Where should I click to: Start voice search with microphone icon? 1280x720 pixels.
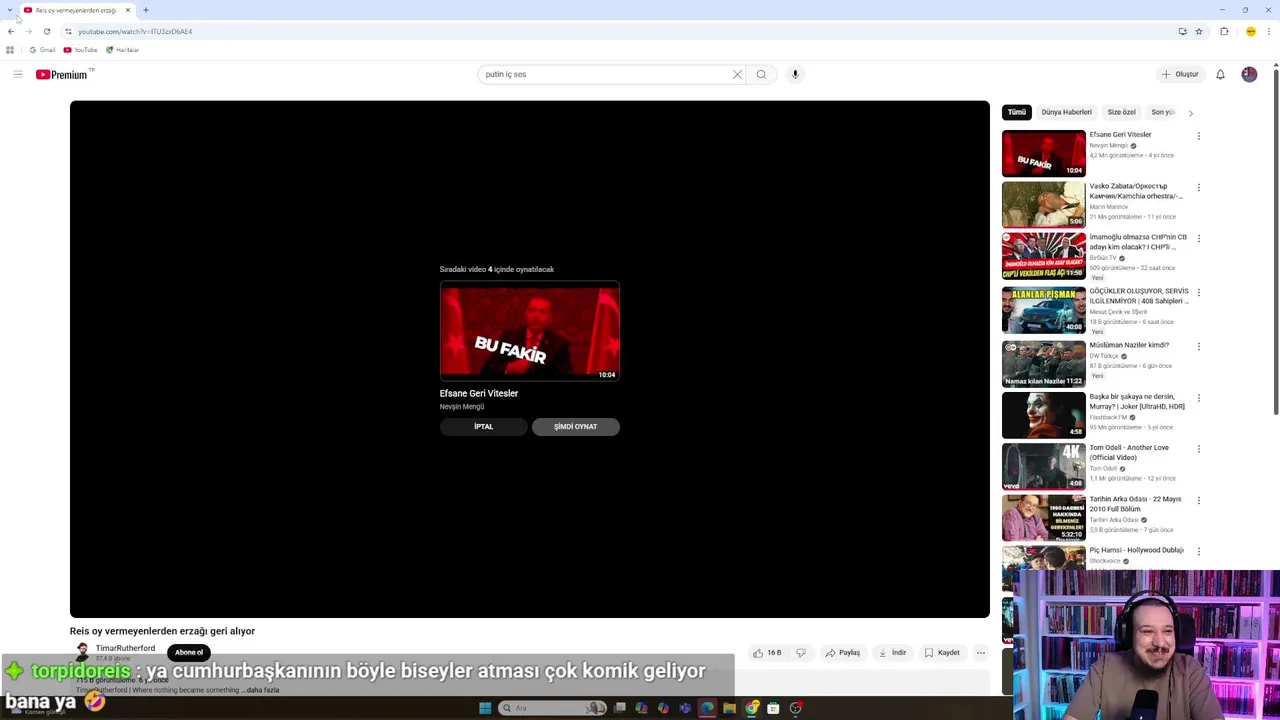795,74
